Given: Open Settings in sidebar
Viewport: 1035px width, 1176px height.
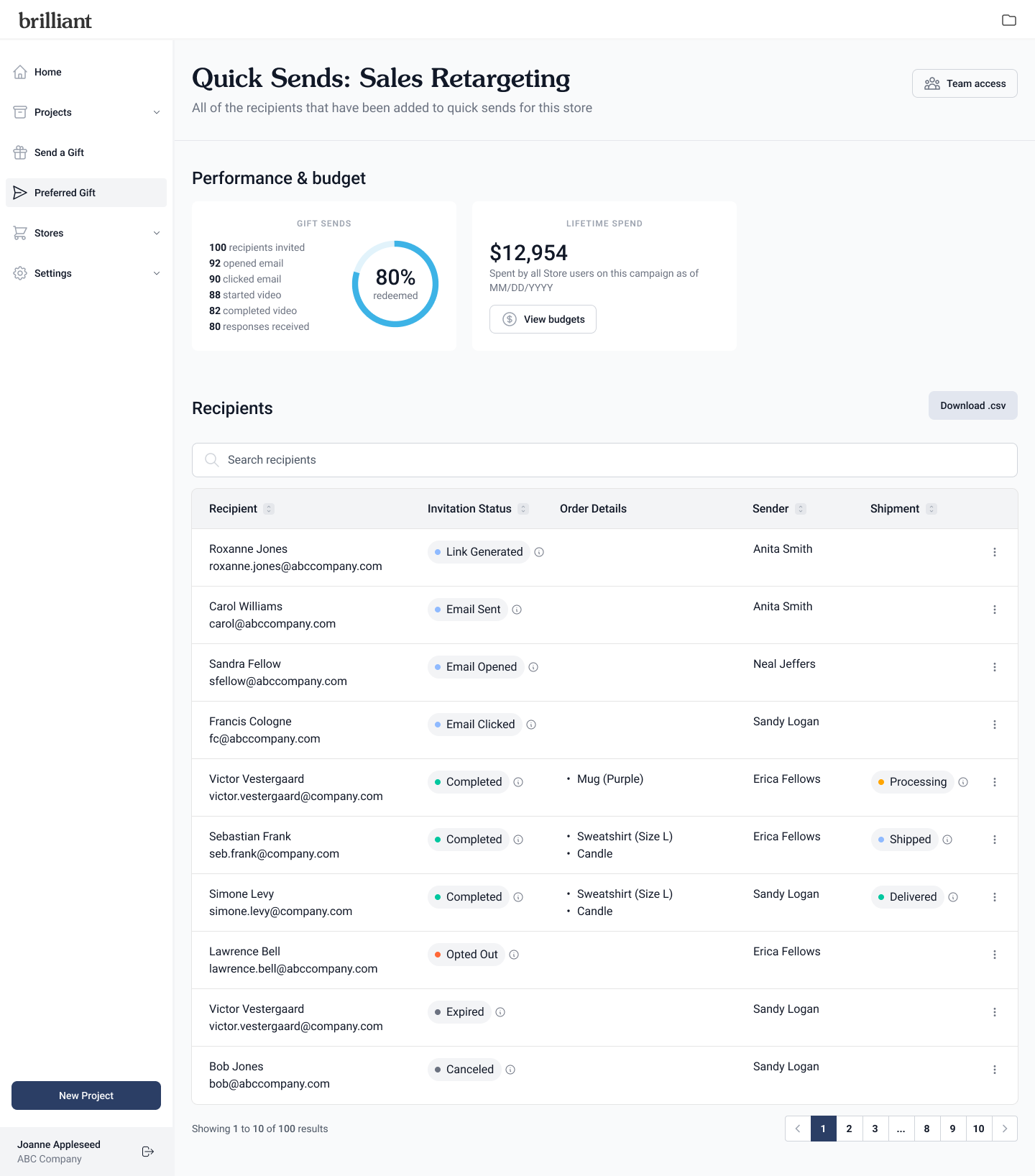Looking at the screenshot, I should coord(86,273).
